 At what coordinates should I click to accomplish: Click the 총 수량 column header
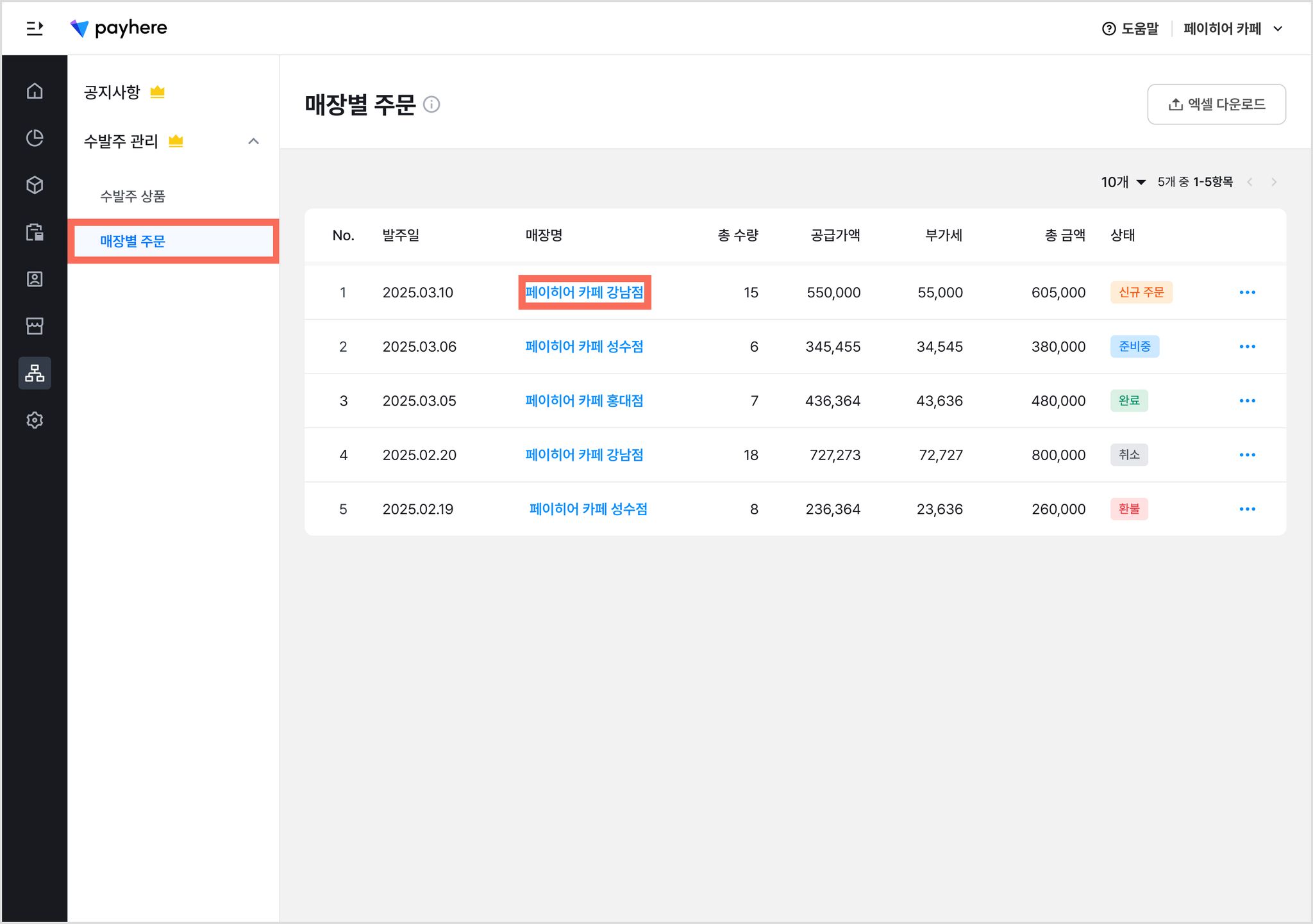(x=738, y=235)
